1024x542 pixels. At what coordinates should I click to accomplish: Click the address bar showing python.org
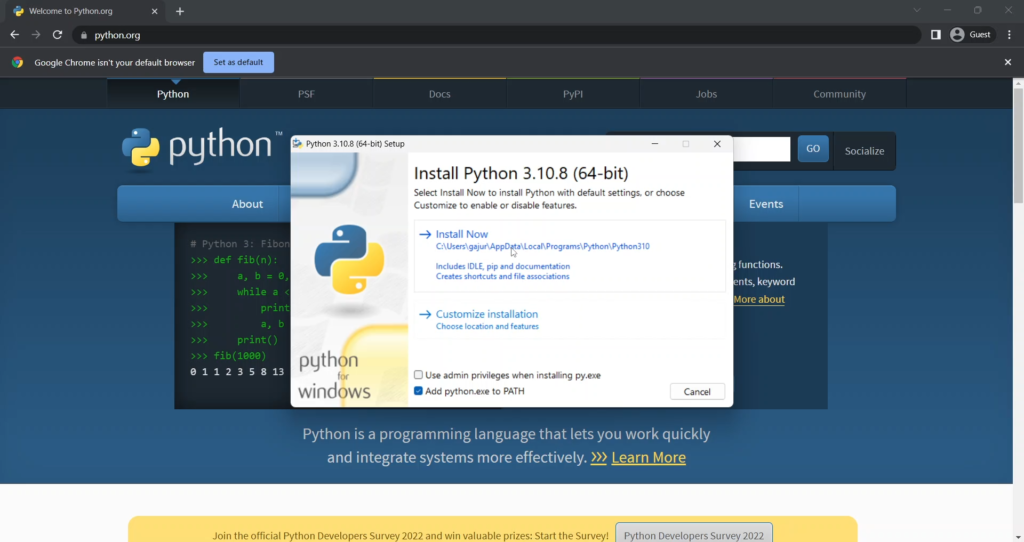(x=496, y=35)
